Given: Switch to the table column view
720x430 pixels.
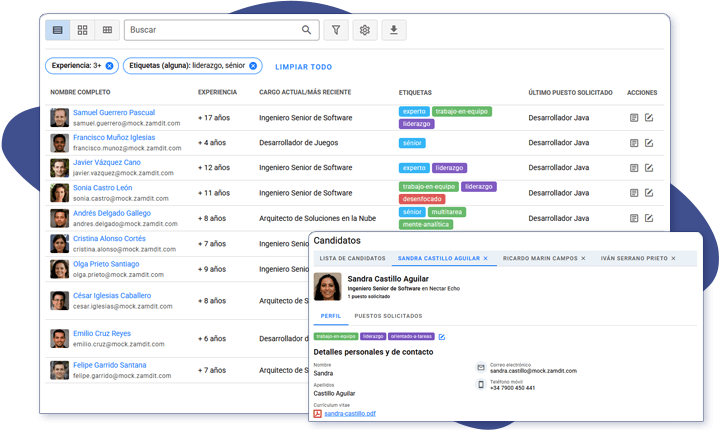Looking at the screenshot, I should (108, 30).
